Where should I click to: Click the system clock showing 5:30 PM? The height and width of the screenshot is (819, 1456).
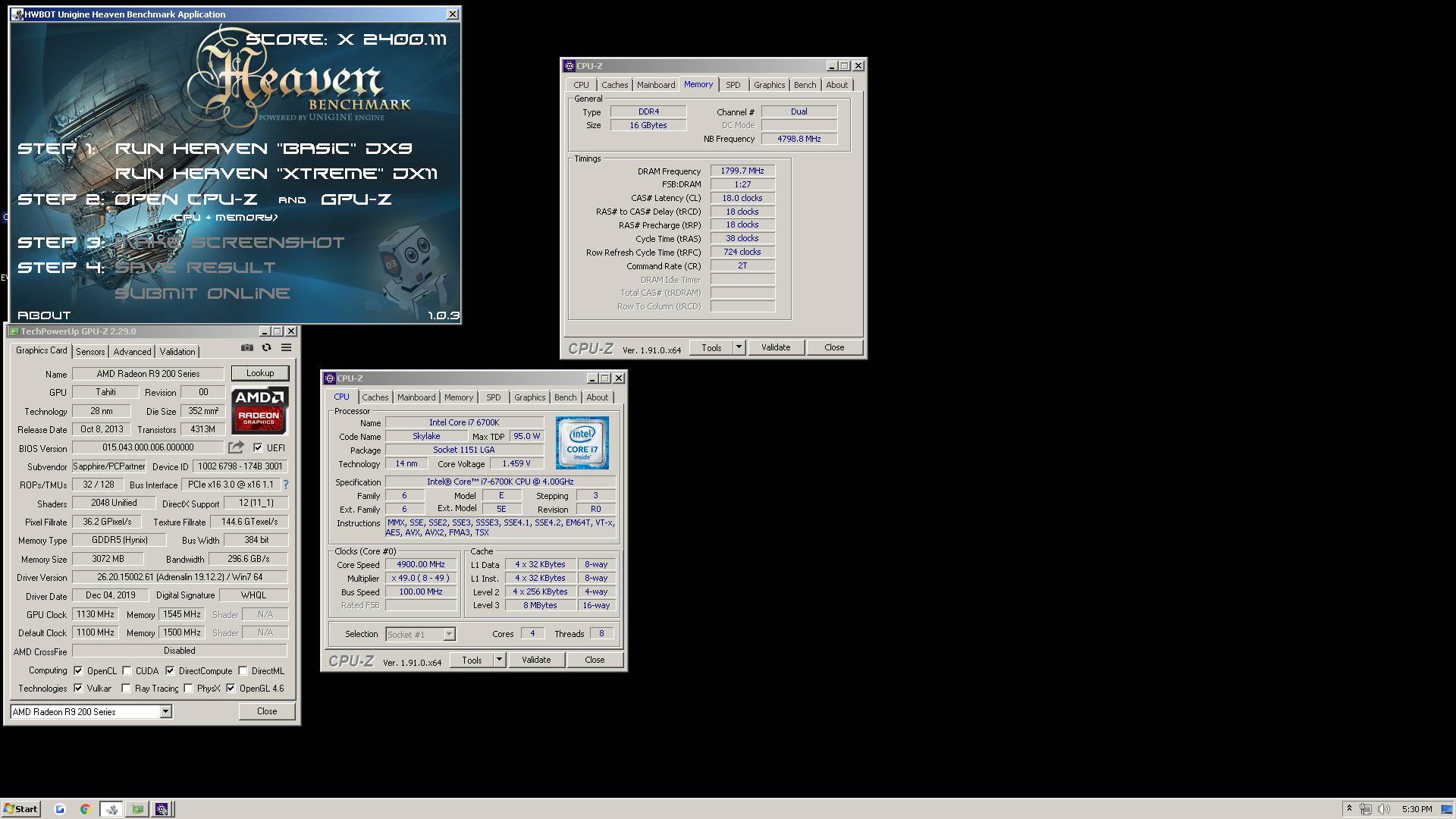pos(1417,809)
